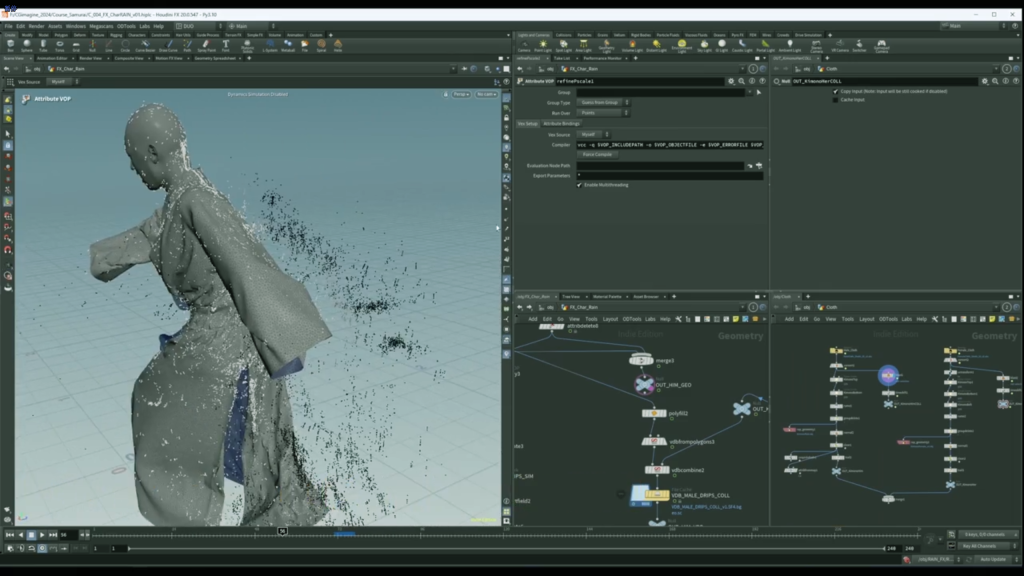Click the timeline current frame marker
Image resolution: width=1024 pixels, height=576 pixels.
click(x=282, y=532)
